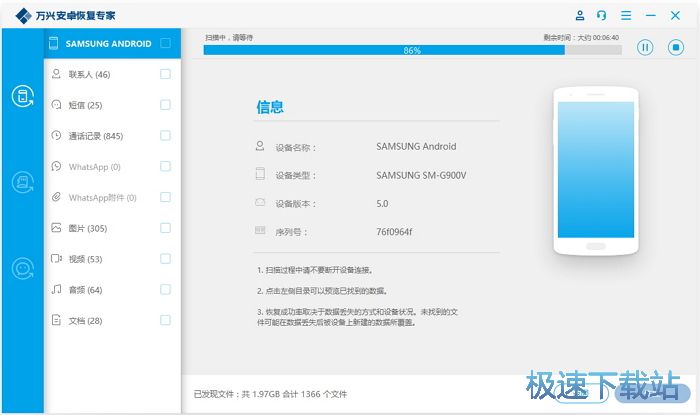700x415 pixels.
Task: Click the phone preview image
Action: pos(596,171)
